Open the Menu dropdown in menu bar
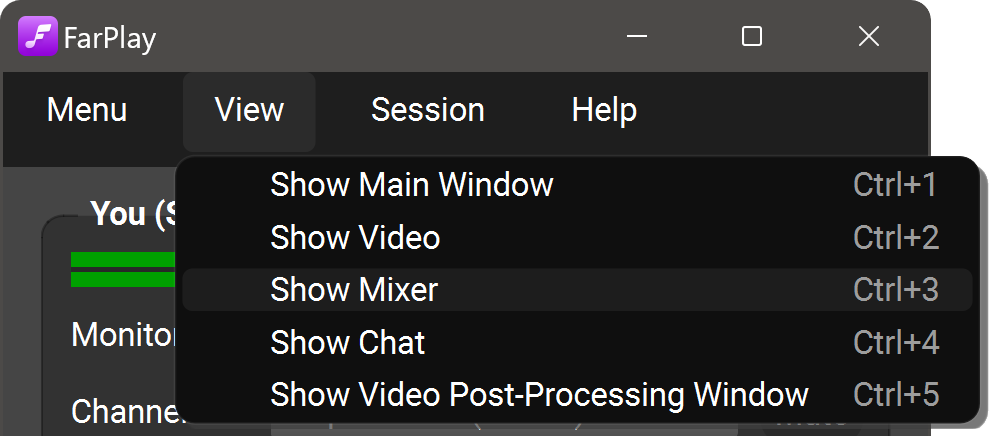Screen dimensions: 991x436 [87, 110]
